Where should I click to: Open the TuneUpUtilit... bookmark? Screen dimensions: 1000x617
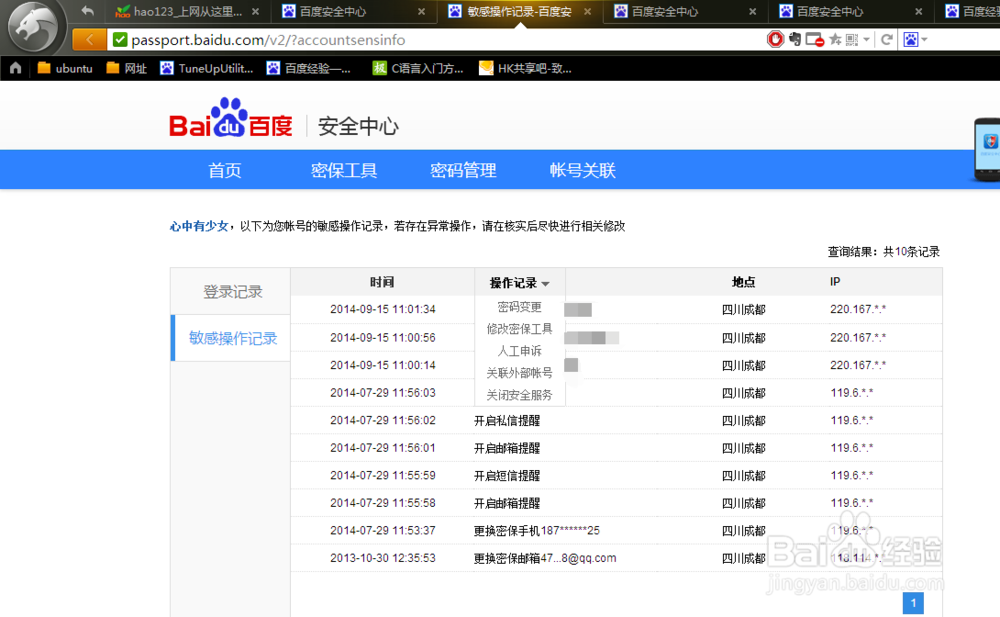[x=206, y=68]
